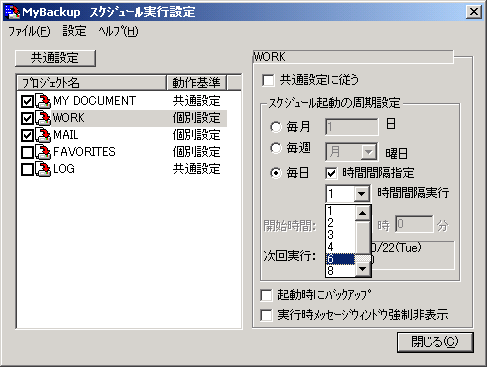This screenshot has width=487, height=367.
Task: Enable 共通設定に従う checkbox
Action: (x=268, y=80)
